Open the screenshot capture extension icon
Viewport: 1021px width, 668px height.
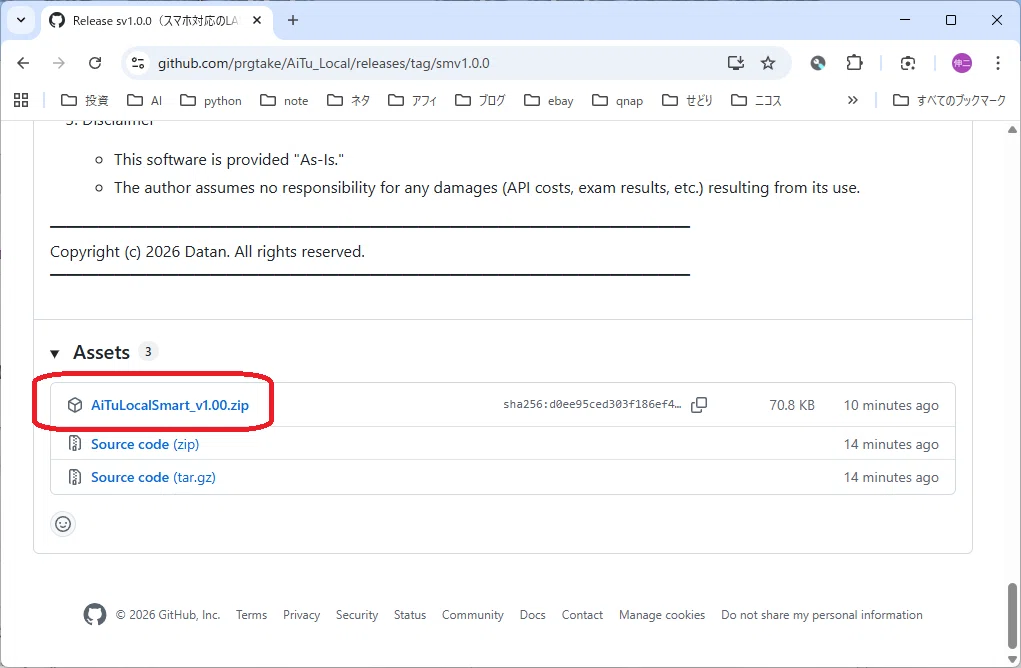click(908, 63)
